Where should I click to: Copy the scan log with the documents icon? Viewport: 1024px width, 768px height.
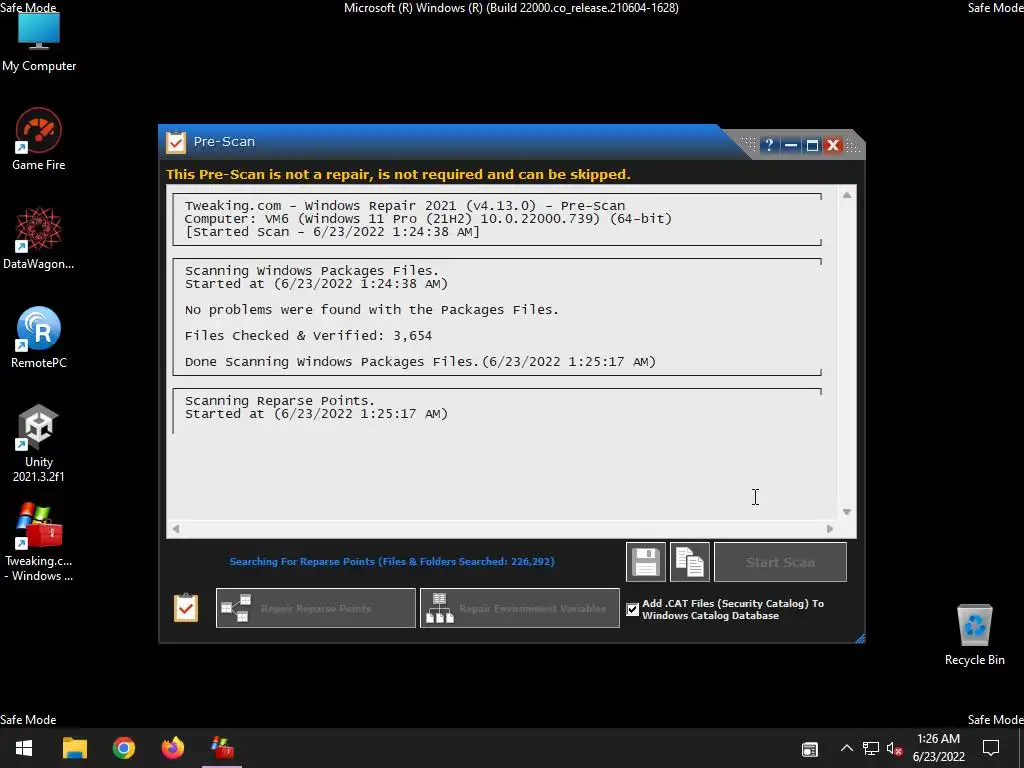[690, 562]
